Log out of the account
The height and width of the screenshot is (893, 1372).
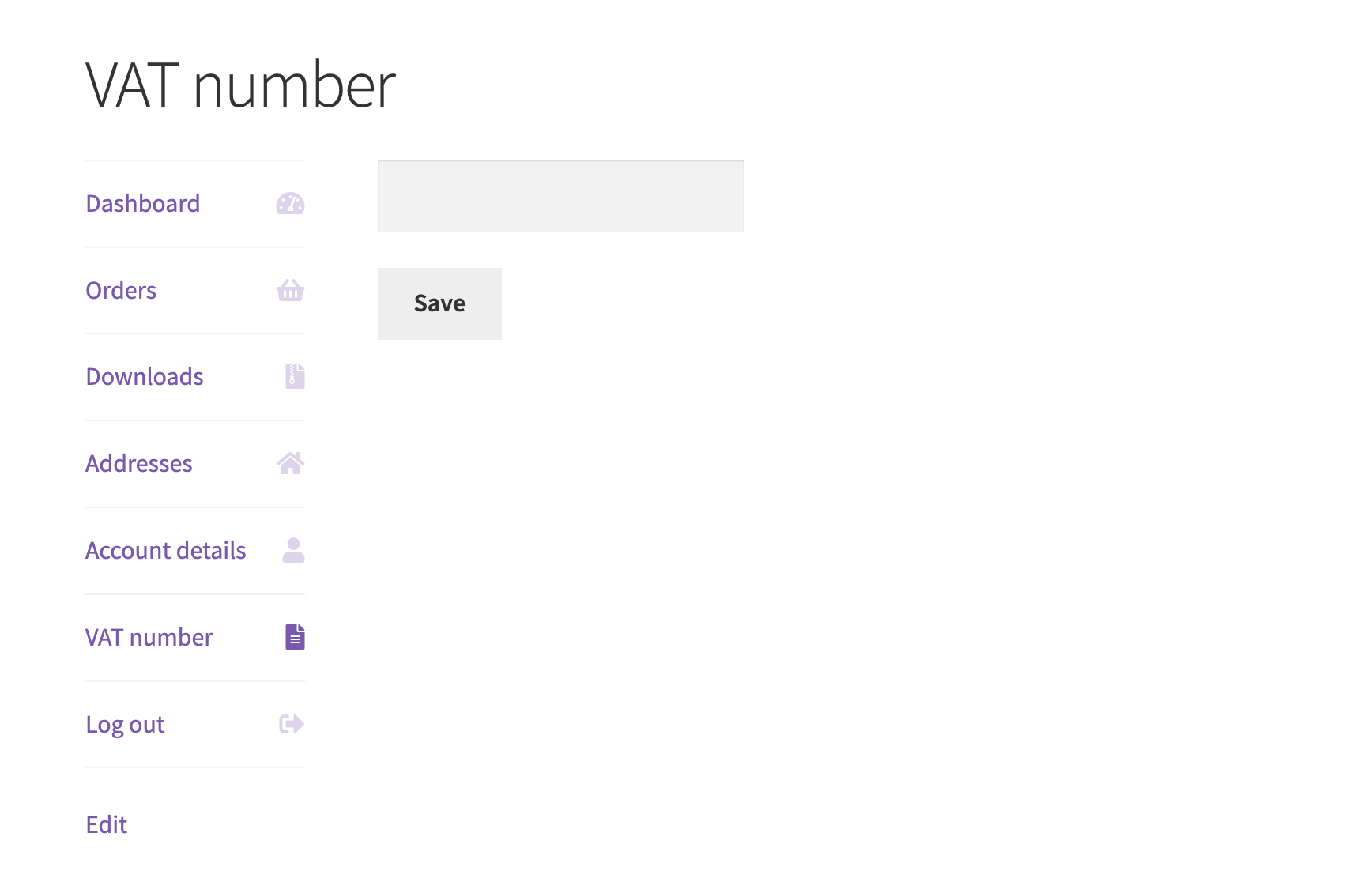point(125,724)
